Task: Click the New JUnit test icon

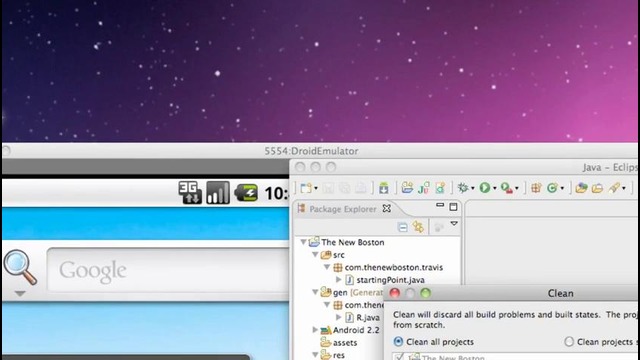Action: [424, 188]
